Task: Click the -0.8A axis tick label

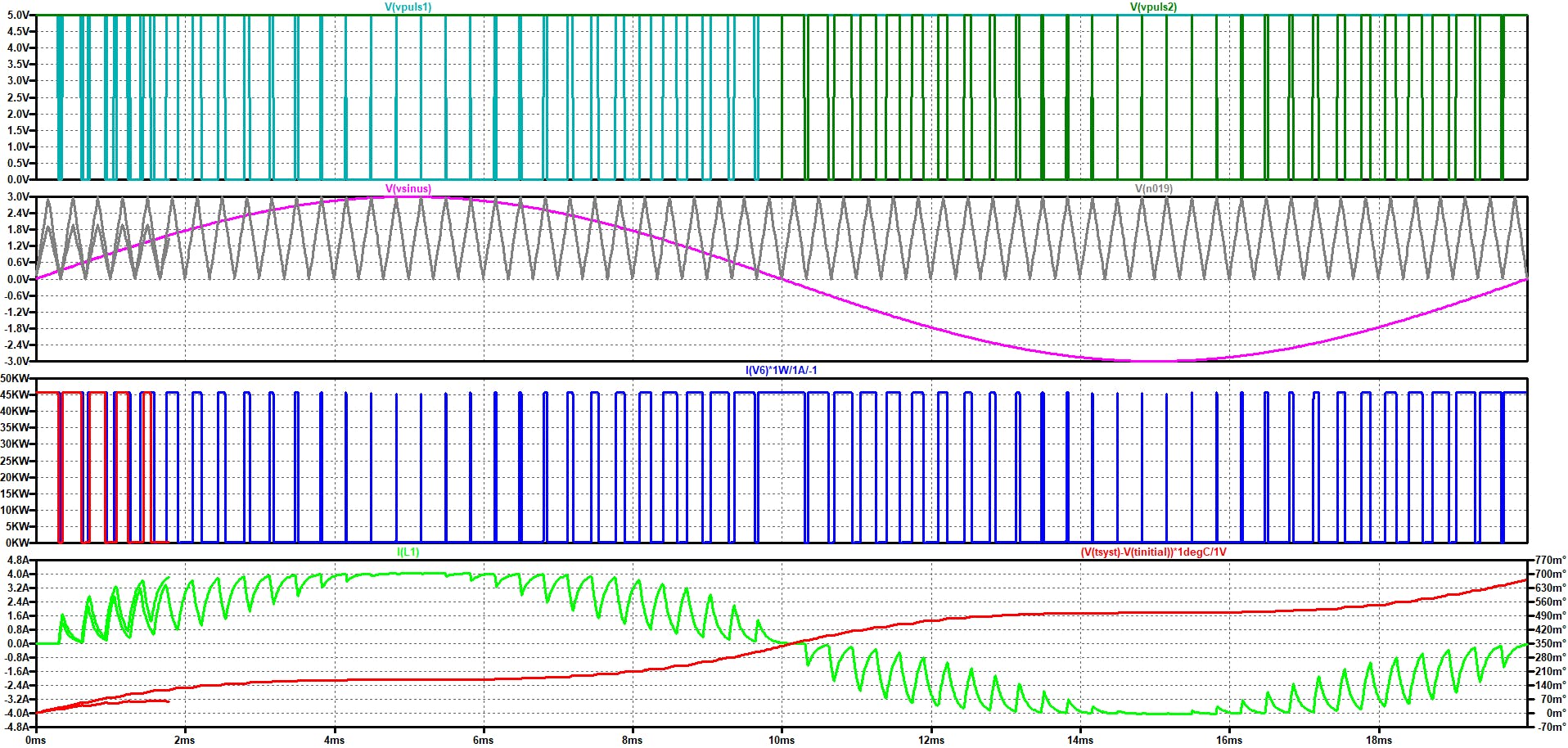Action: (x=16, y=657)
